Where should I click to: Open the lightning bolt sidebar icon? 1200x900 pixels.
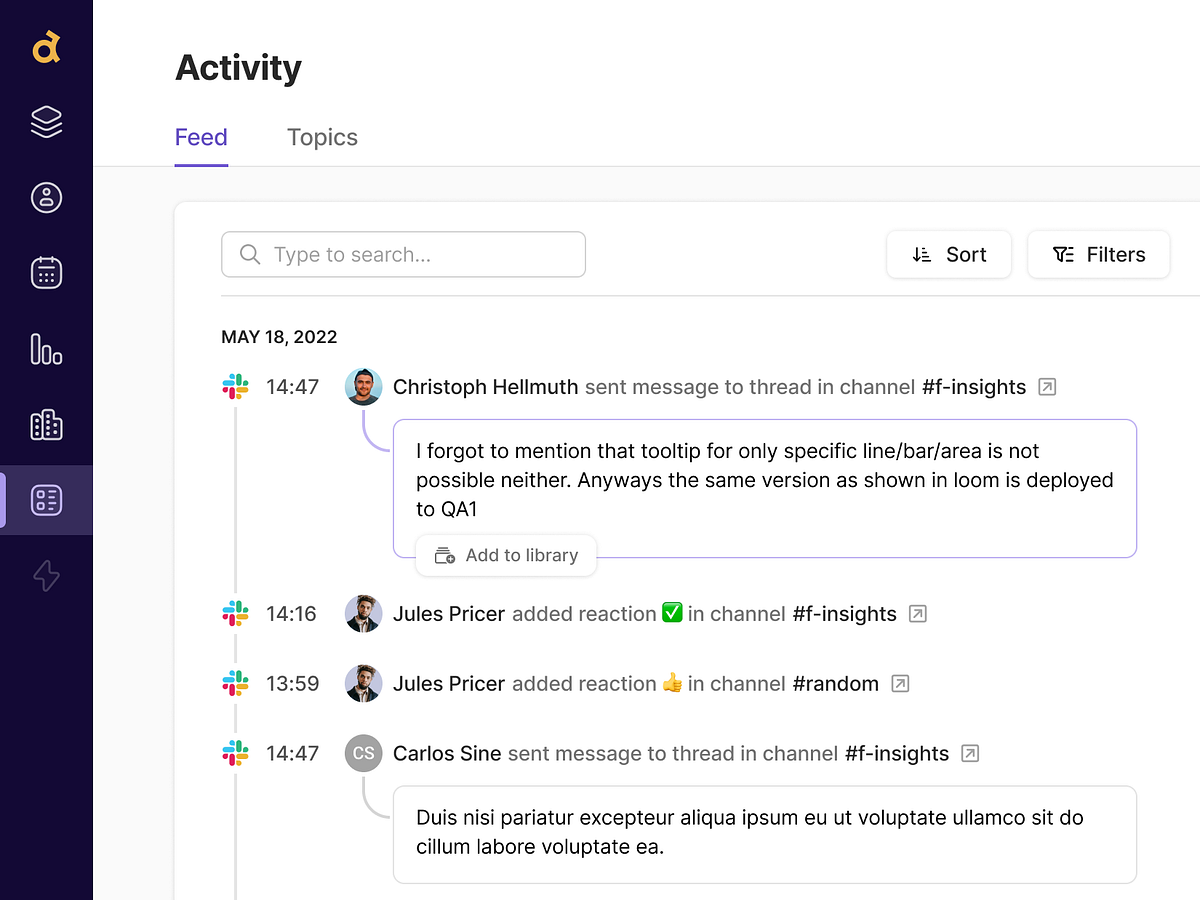[46, 575]
